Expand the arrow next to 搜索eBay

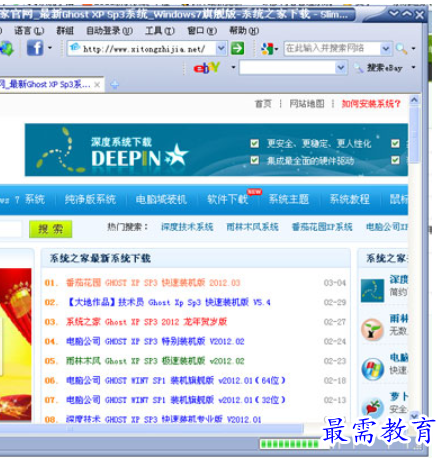pos(413,67)
